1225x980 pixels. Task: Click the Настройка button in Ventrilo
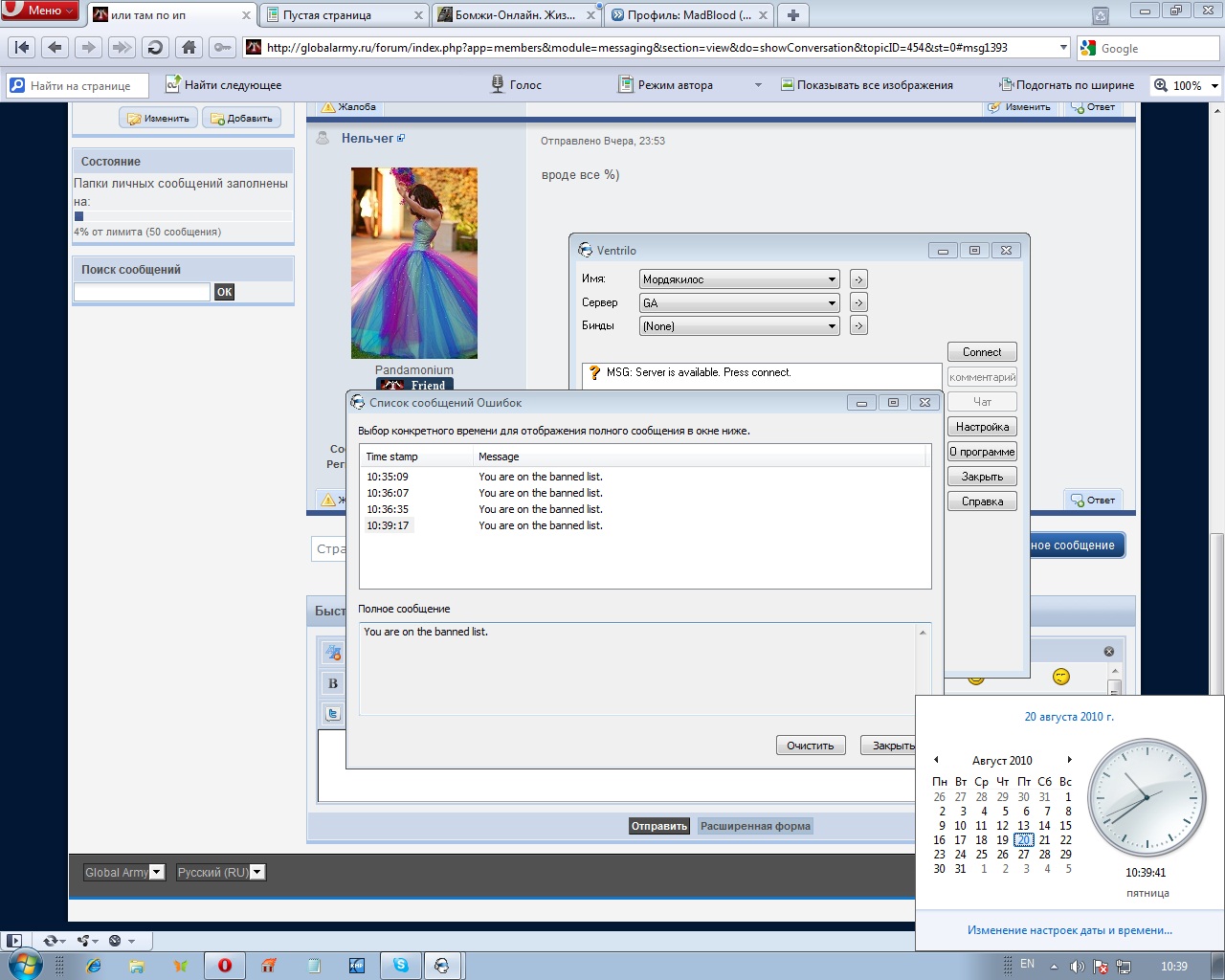point(982,427)
